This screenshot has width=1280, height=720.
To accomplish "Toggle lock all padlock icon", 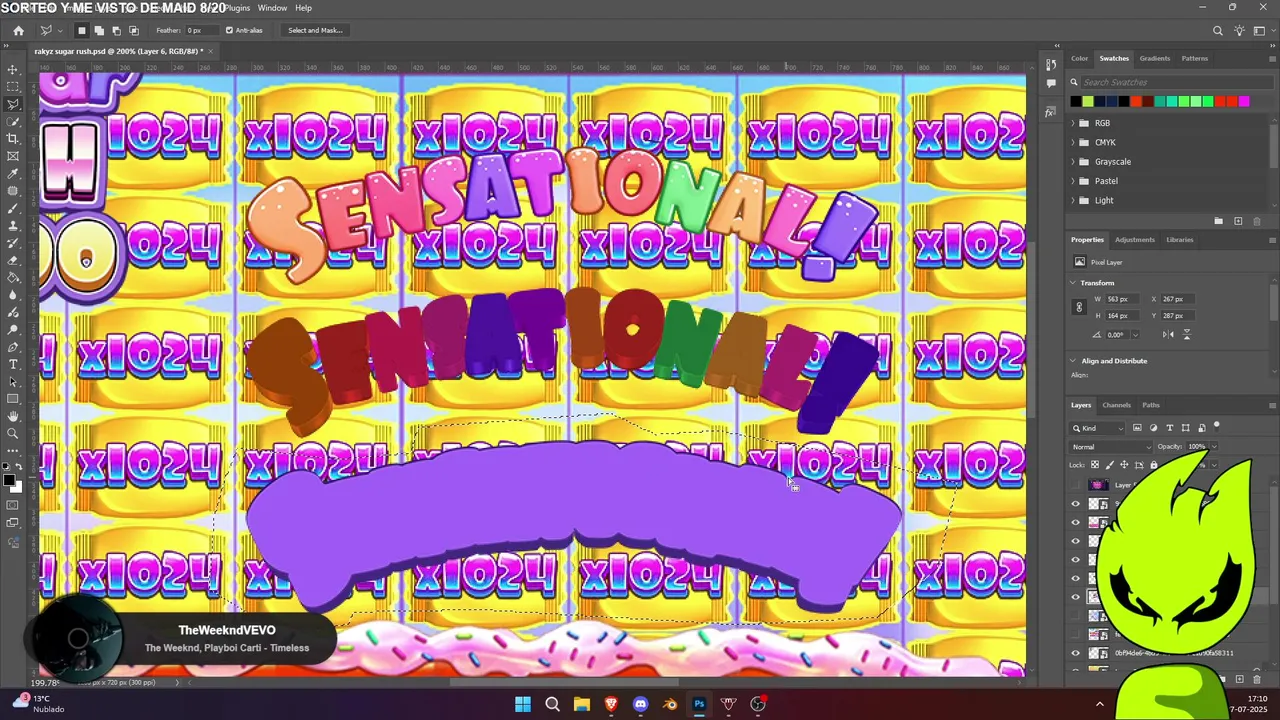I will click(x=1153, y=465).
